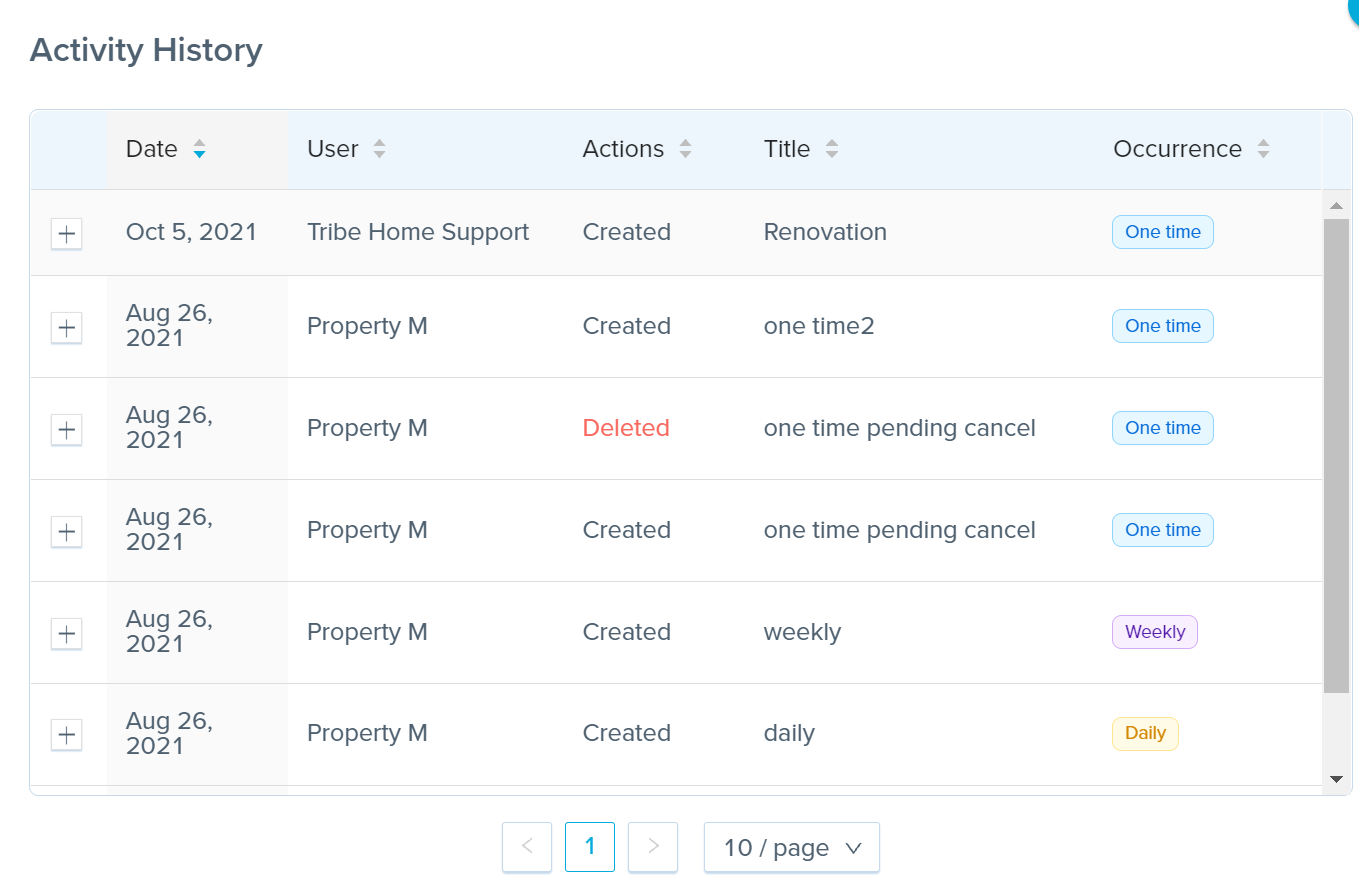Select page 1 in pagination
1359x893 pixels.
coord(590,847)
